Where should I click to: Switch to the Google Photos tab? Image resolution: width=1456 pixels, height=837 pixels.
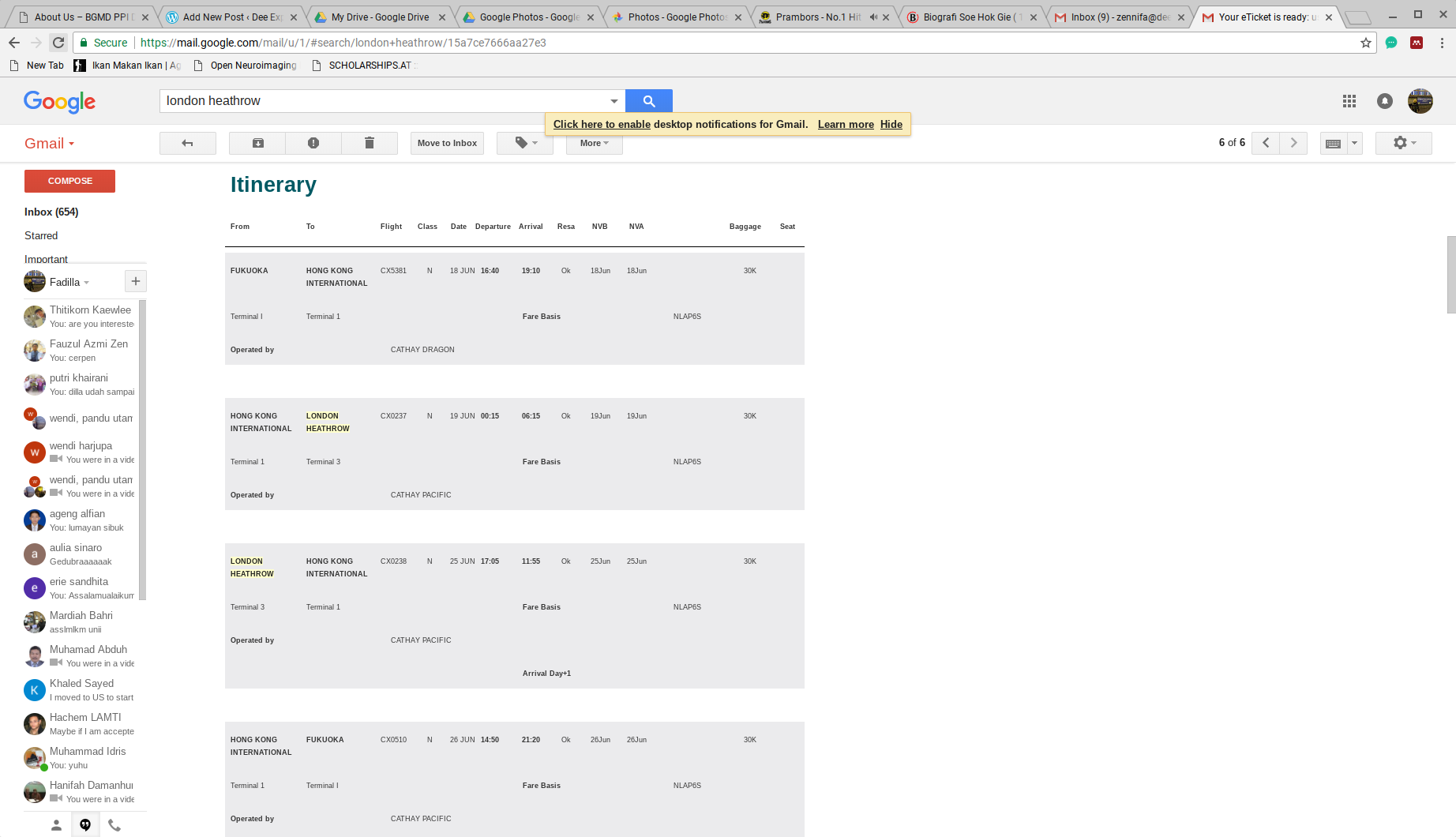pos(529,17)
